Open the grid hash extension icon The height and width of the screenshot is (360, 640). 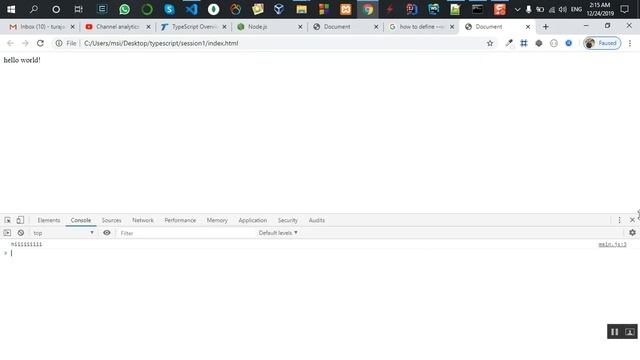pyautogui.click(x=524, y=43)
